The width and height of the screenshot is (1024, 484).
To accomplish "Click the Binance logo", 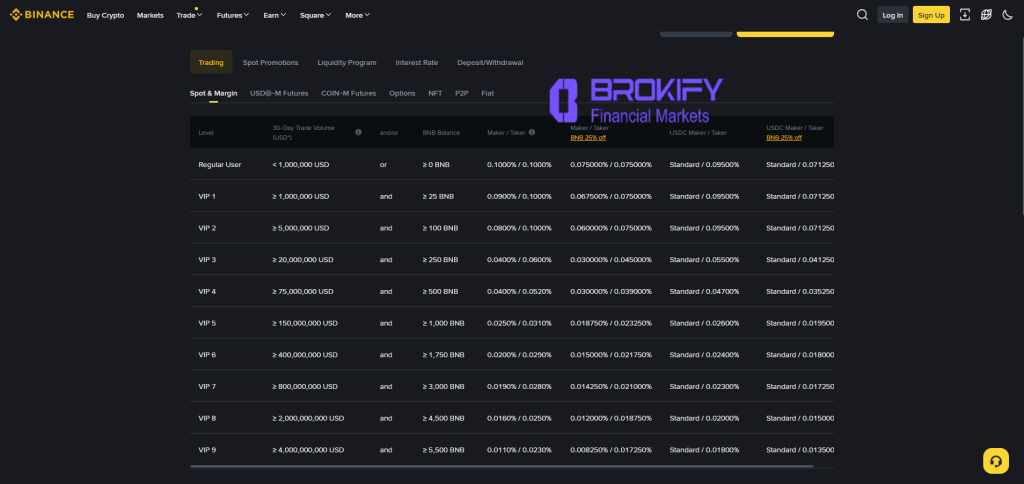I will coord(42,15).
